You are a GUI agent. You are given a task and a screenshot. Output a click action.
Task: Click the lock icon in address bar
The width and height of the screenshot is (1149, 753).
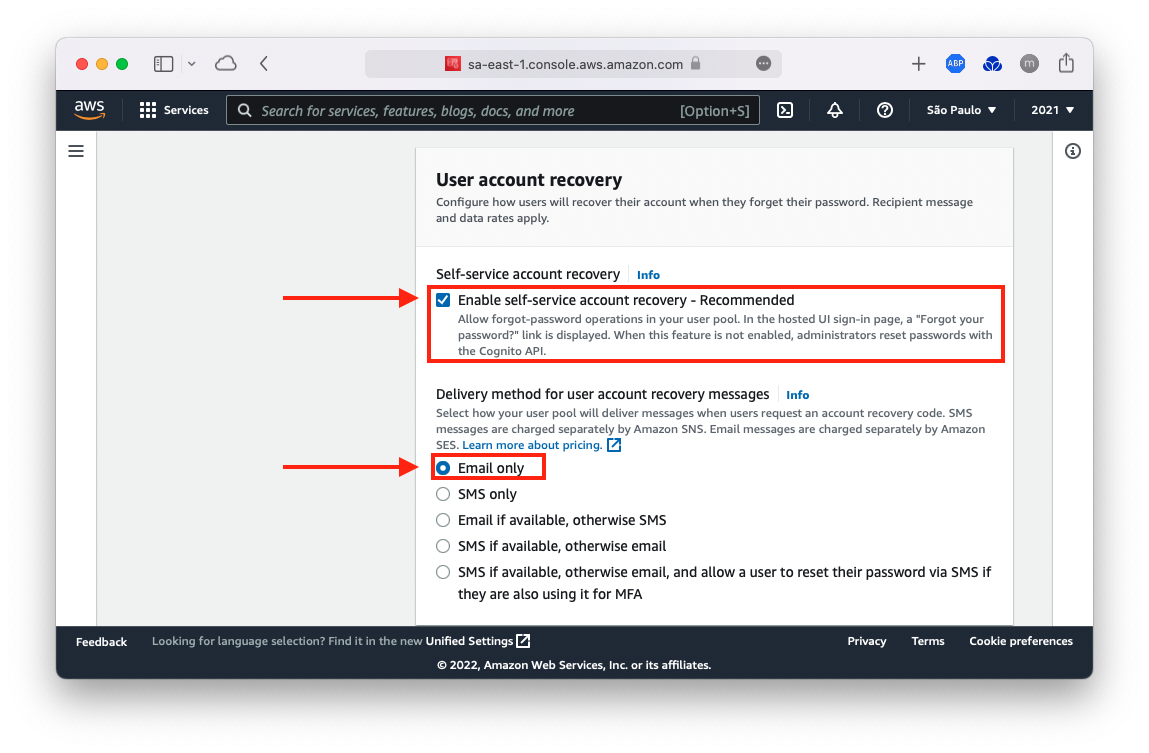[695, 64]
